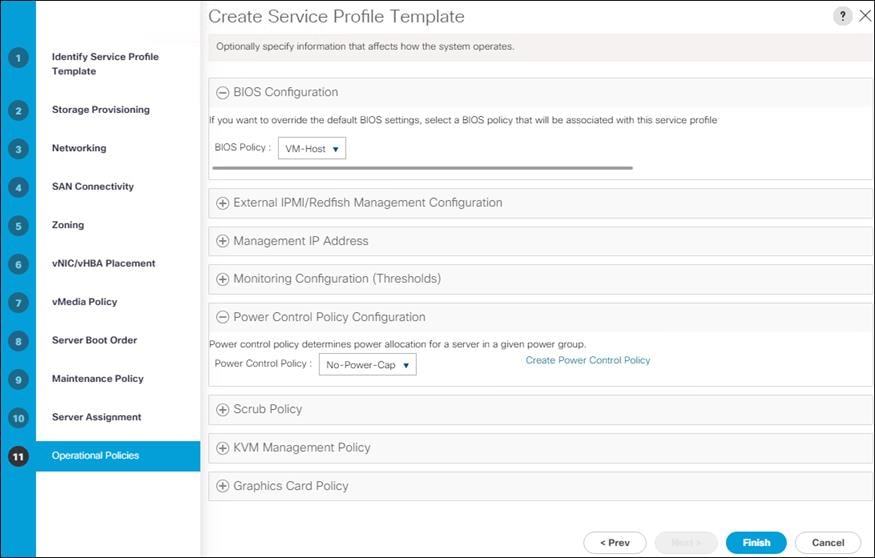
Task: Open the BIOS Policy dropdown
Action: (311, 149)
